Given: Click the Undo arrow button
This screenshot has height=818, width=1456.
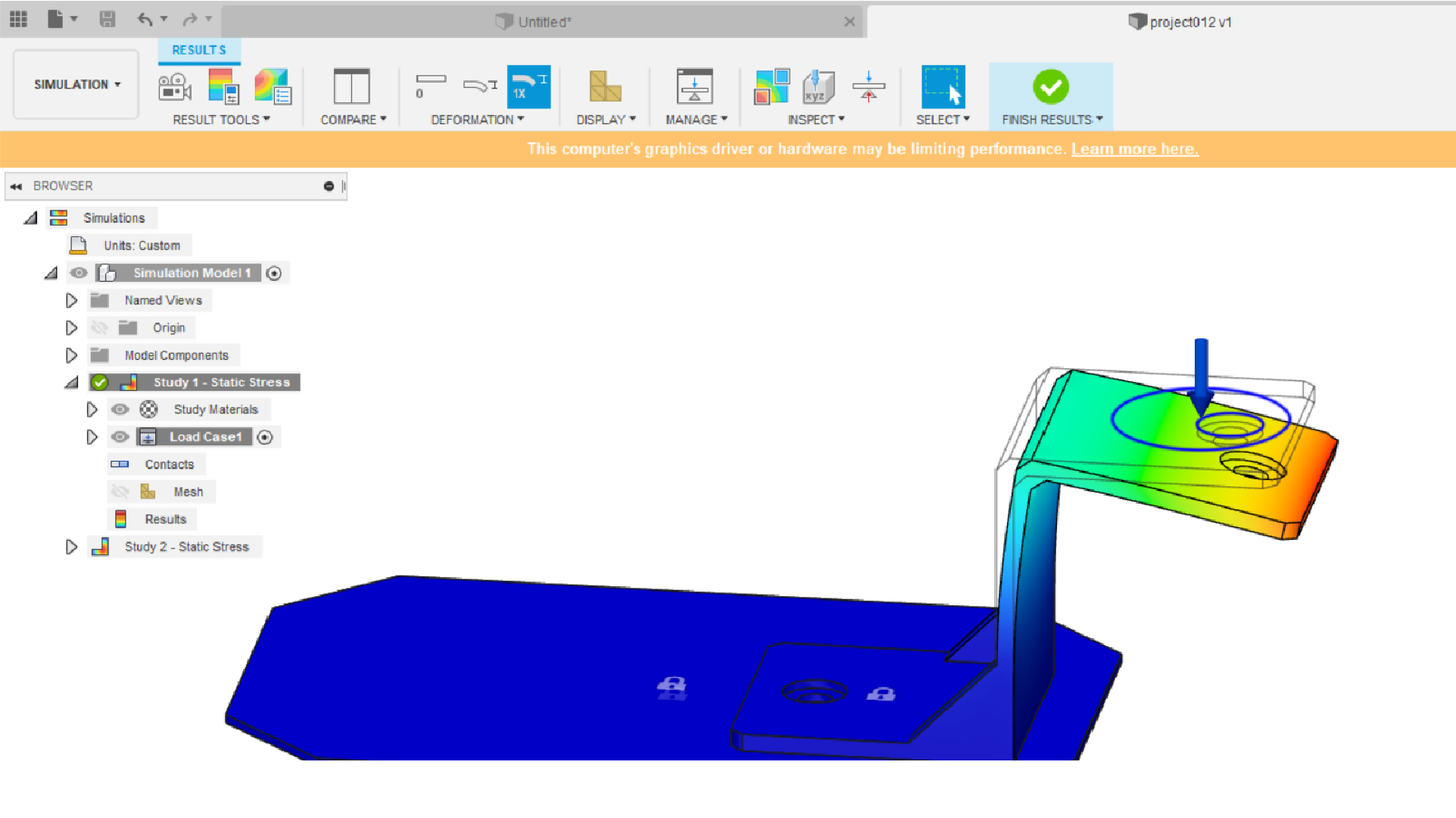Looking at the screenshot, I should [146, 19].
